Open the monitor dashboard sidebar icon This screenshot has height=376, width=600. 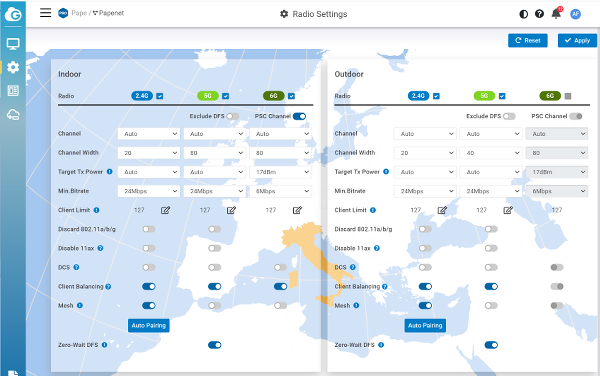point(13,44)
